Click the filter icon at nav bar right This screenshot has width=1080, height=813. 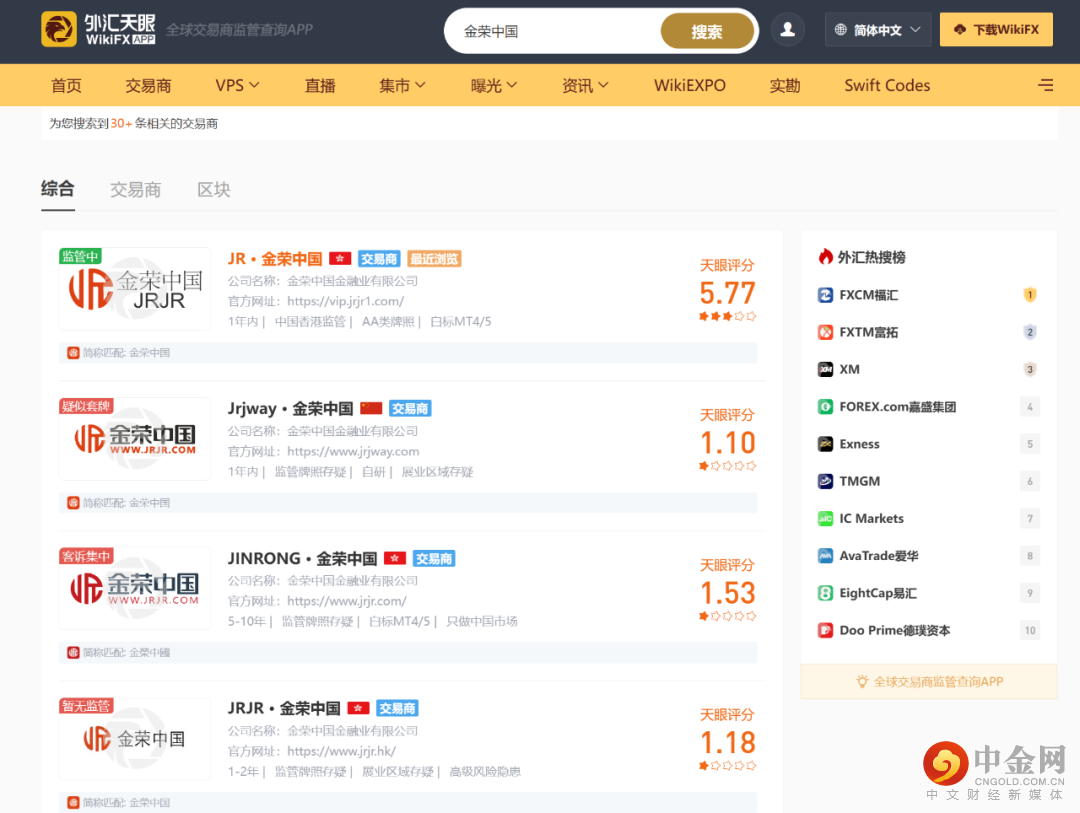(x=1045, y=85)
